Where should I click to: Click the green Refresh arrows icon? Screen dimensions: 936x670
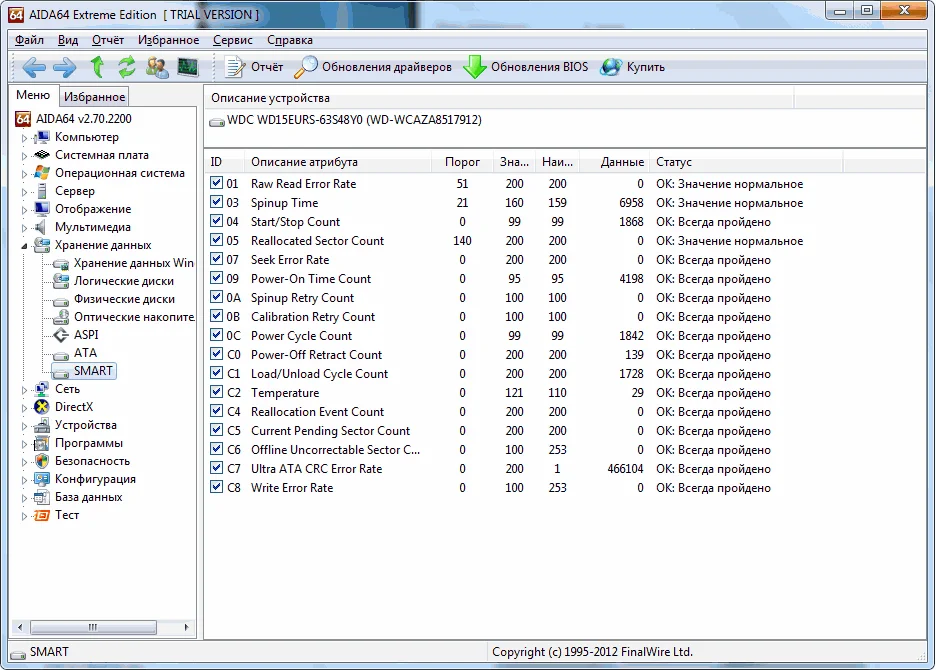tap(126, 67)
